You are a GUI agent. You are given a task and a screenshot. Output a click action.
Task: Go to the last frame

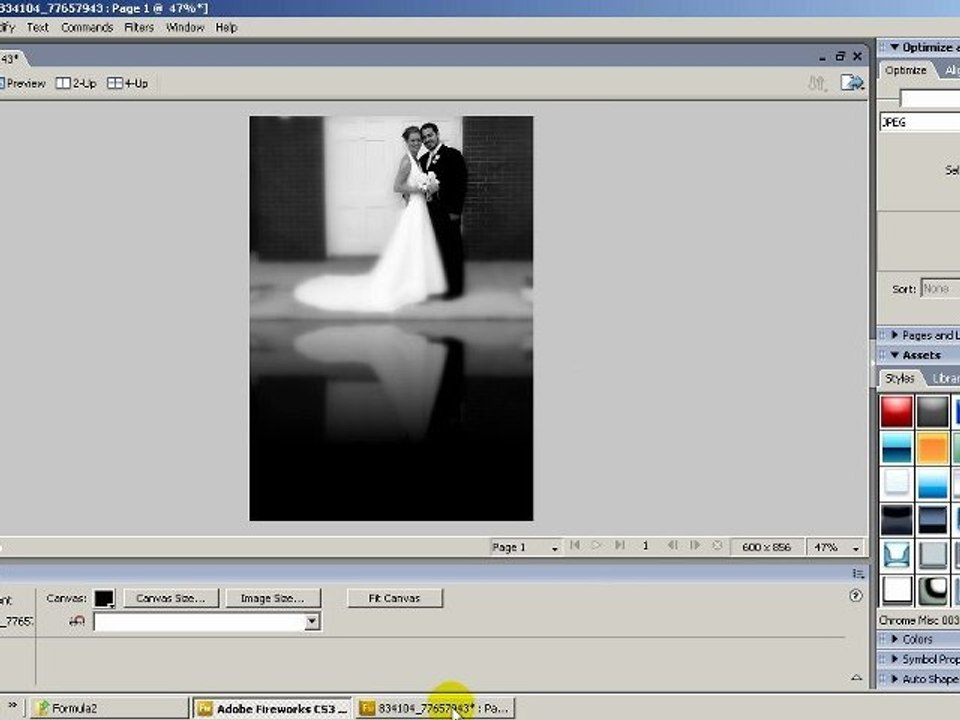[620, 546]
